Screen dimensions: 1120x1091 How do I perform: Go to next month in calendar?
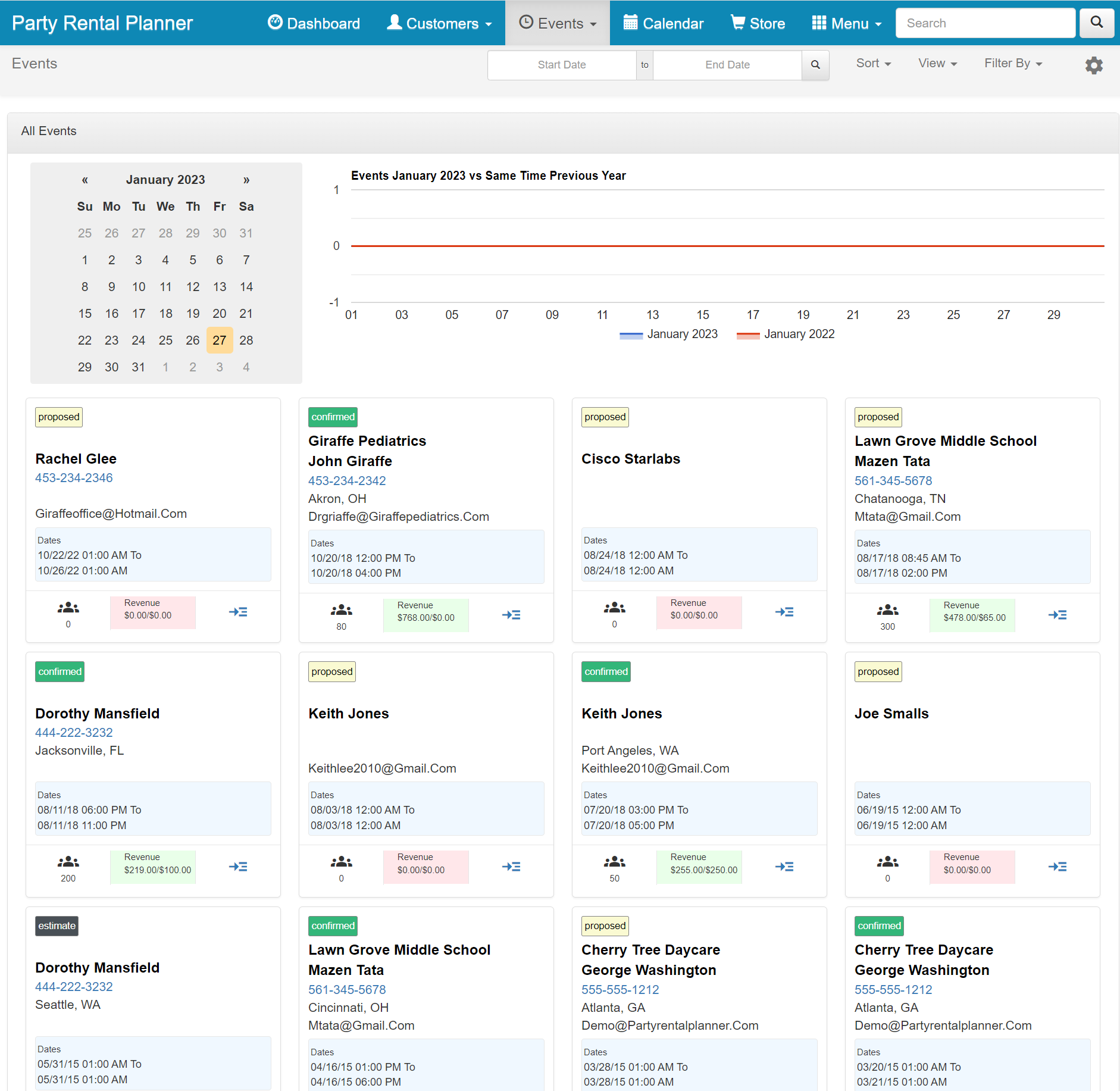pyautogui.click(x=246, y=180)
